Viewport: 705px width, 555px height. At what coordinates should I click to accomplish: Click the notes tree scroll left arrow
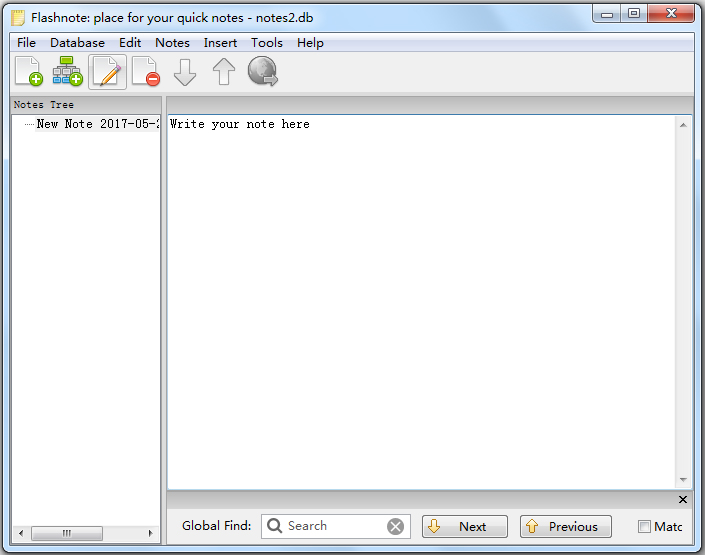pyautogui.click(x=21, y=533)
